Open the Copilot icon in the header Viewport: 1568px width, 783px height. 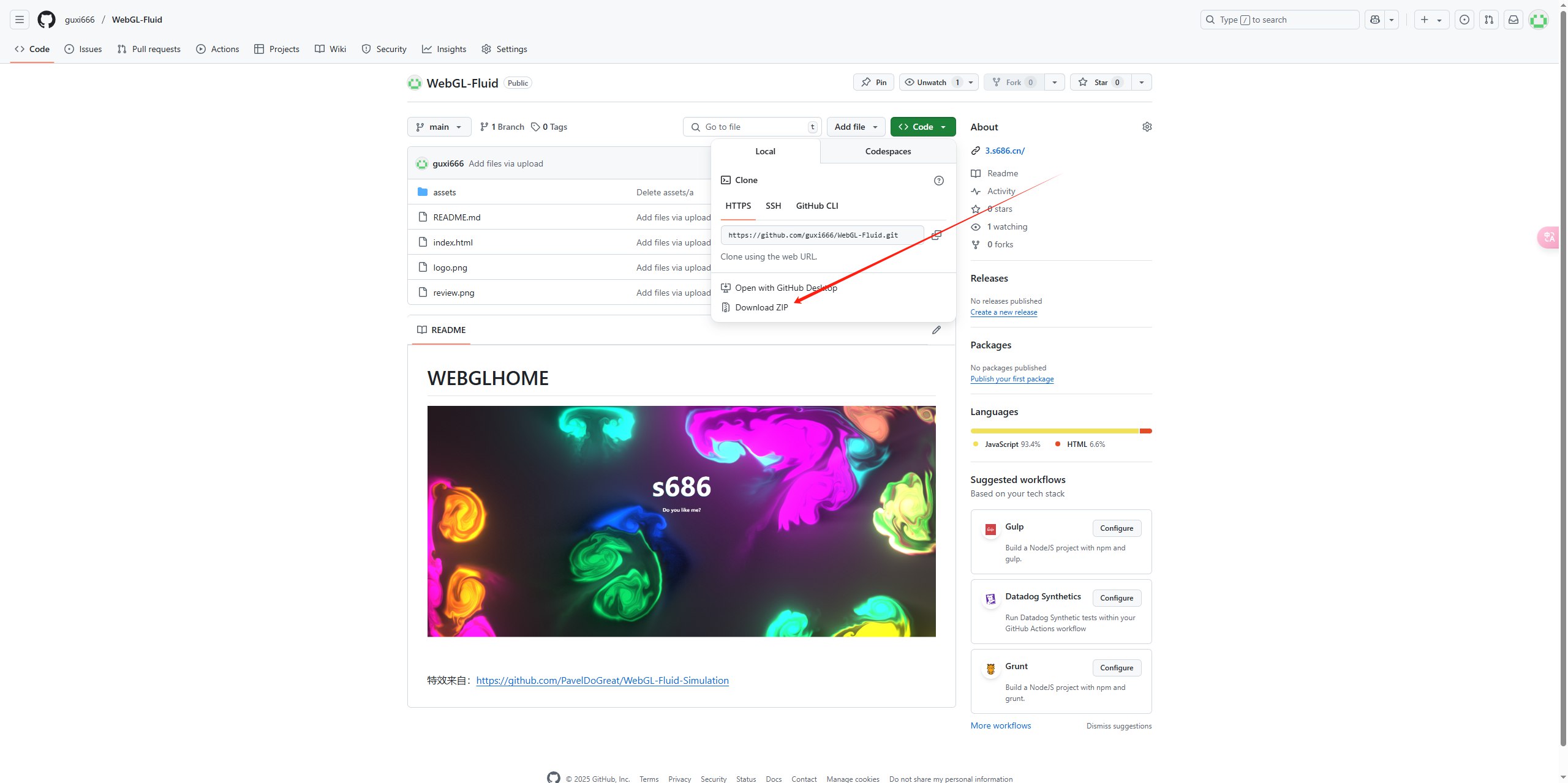(1375, 20)
